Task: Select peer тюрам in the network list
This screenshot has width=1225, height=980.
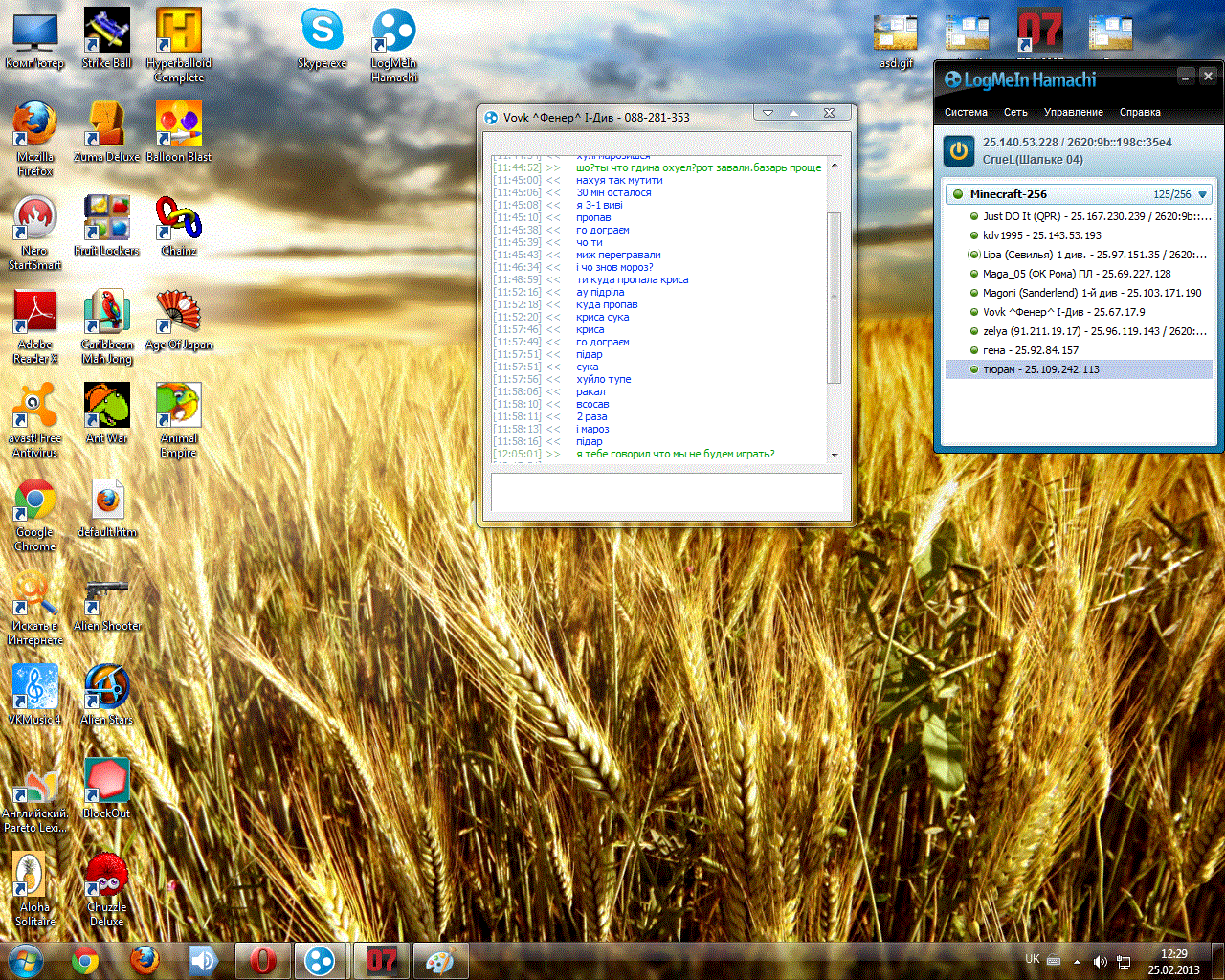Action: pyautogui.click(x=1079, y=369)
